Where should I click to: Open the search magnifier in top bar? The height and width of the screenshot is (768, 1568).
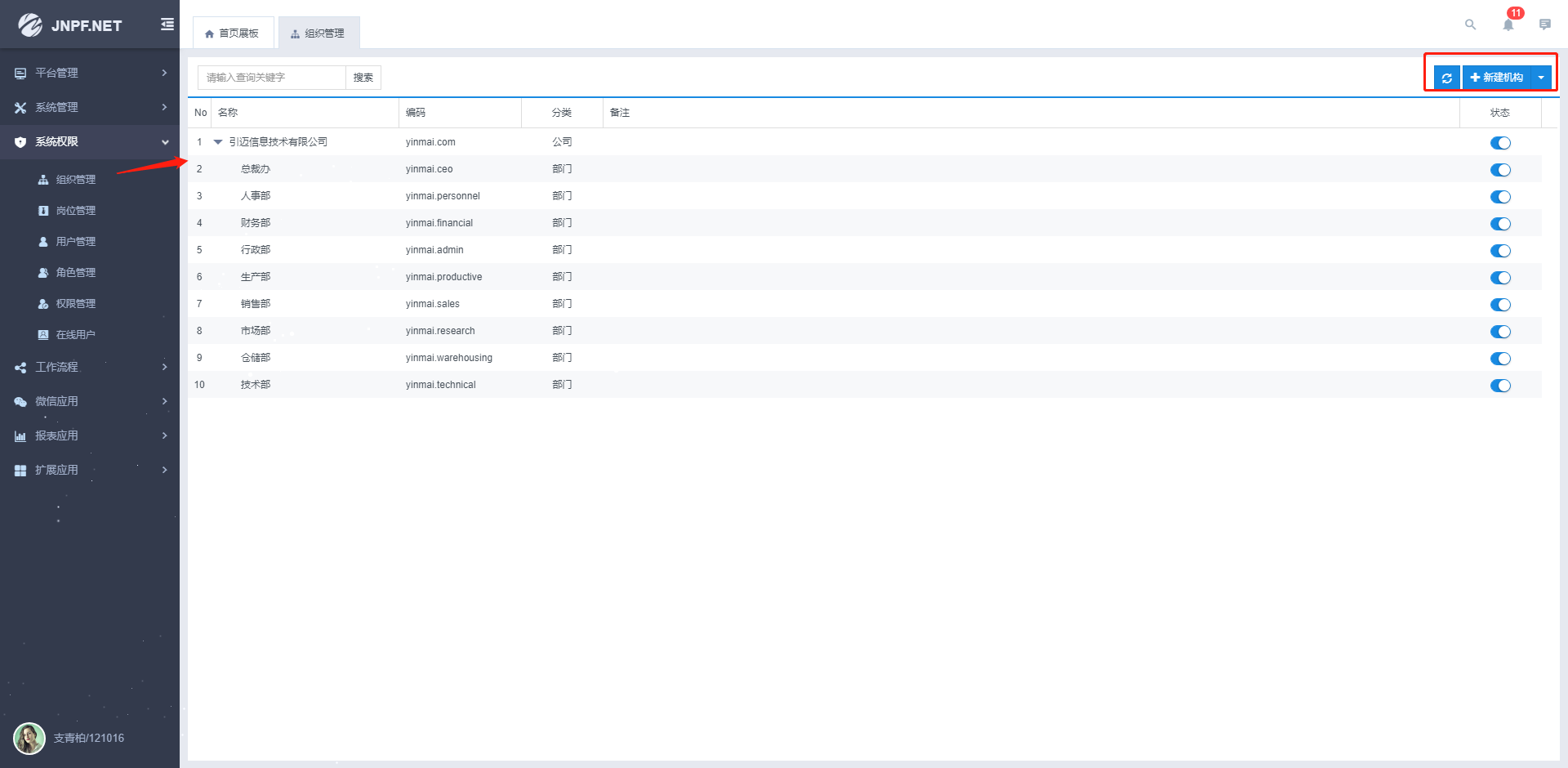click(x=1470, y=25)
